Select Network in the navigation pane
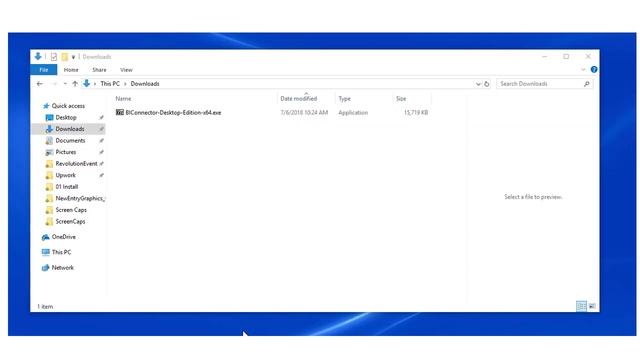640x360 pixels. click(x=62, y=268)
